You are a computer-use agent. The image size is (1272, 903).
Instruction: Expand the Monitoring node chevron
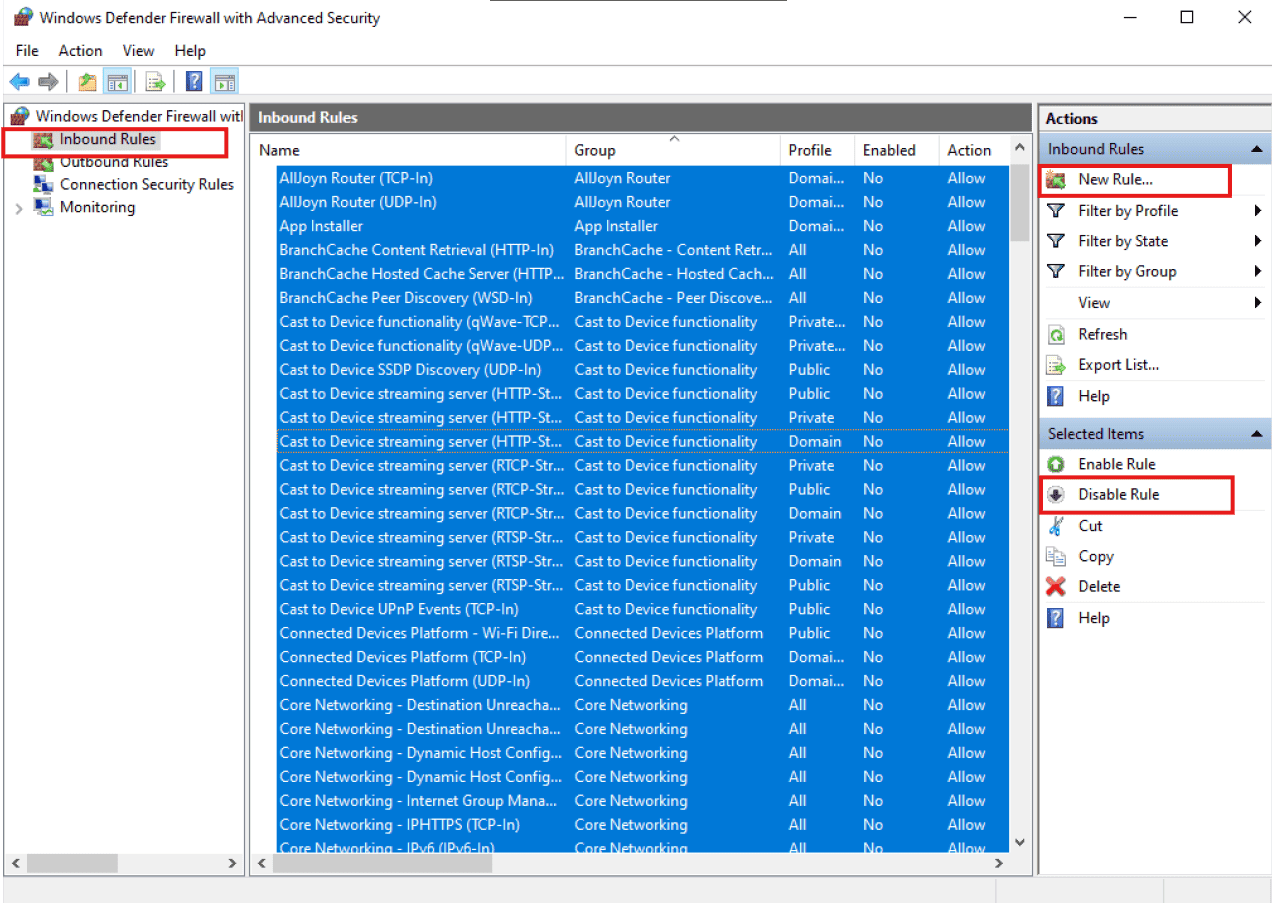pos(19,208)
